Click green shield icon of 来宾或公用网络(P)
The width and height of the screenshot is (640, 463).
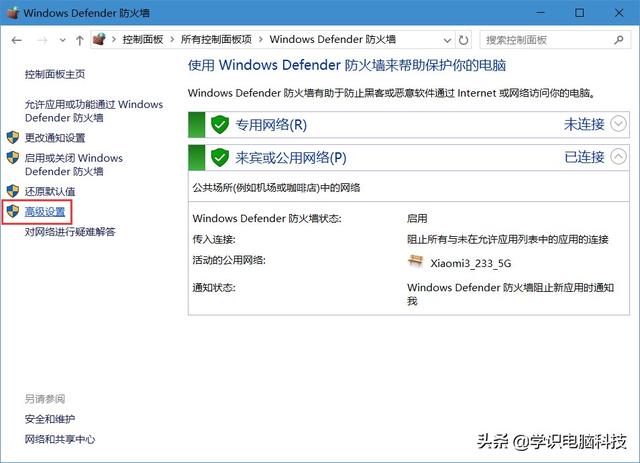220,158
